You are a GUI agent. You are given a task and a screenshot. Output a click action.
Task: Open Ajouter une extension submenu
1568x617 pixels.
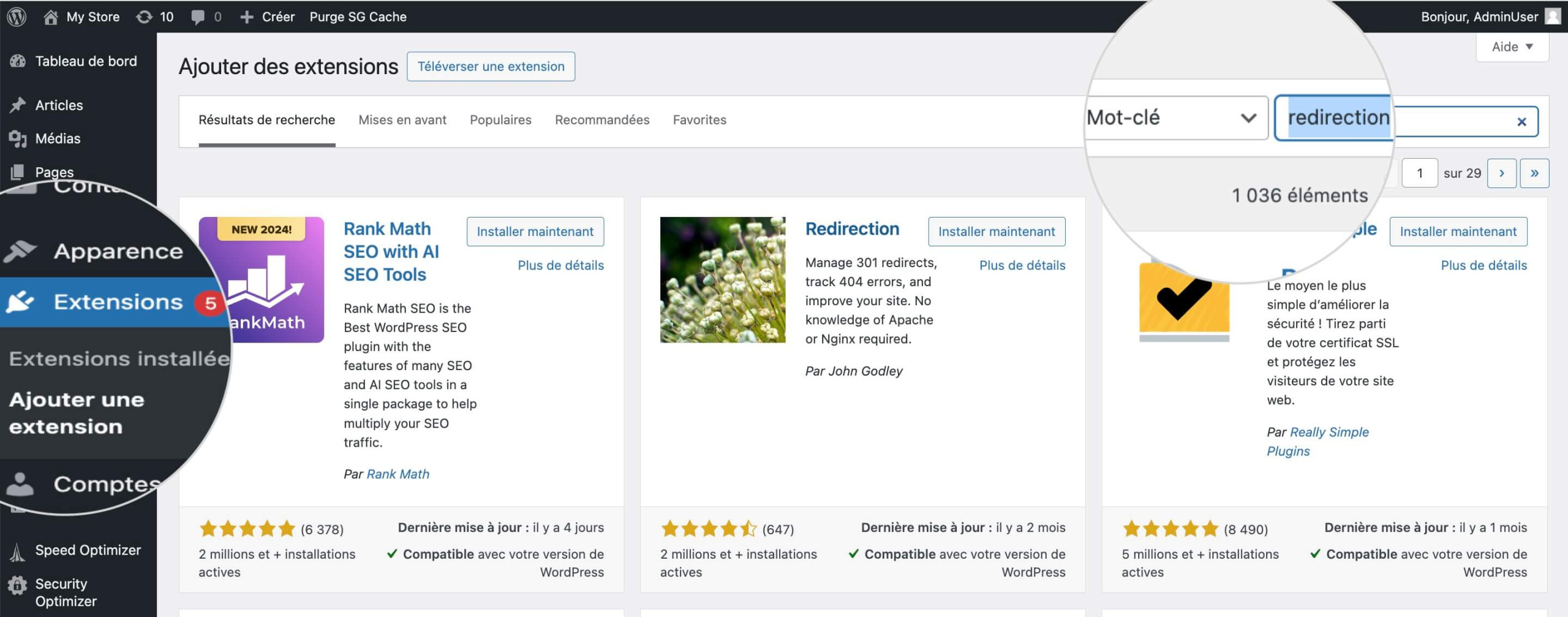point(77,413)
